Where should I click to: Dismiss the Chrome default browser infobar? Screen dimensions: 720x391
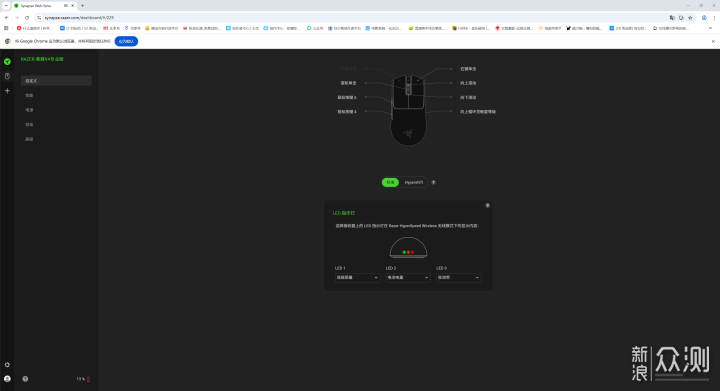coord(713,41)
